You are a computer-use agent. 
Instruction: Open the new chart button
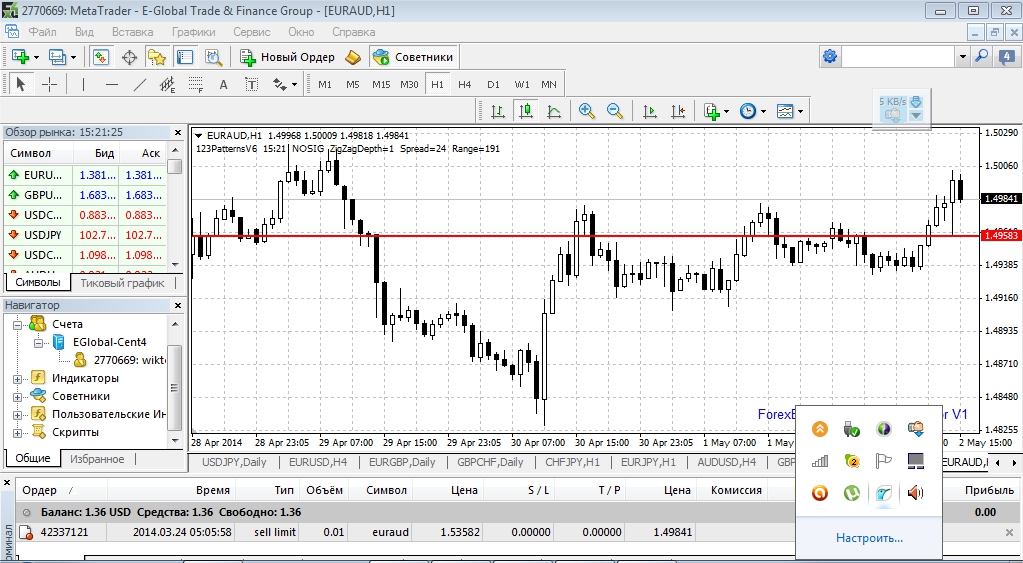tap(25, 57)
